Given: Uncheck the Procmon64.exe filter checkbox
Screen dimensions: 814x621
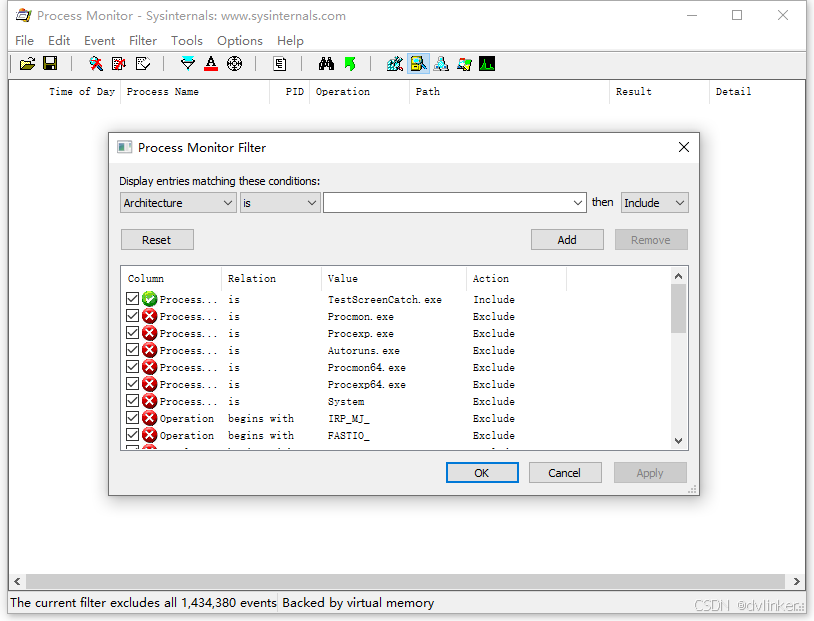Looking at the screenshot, I should (132, 367).
